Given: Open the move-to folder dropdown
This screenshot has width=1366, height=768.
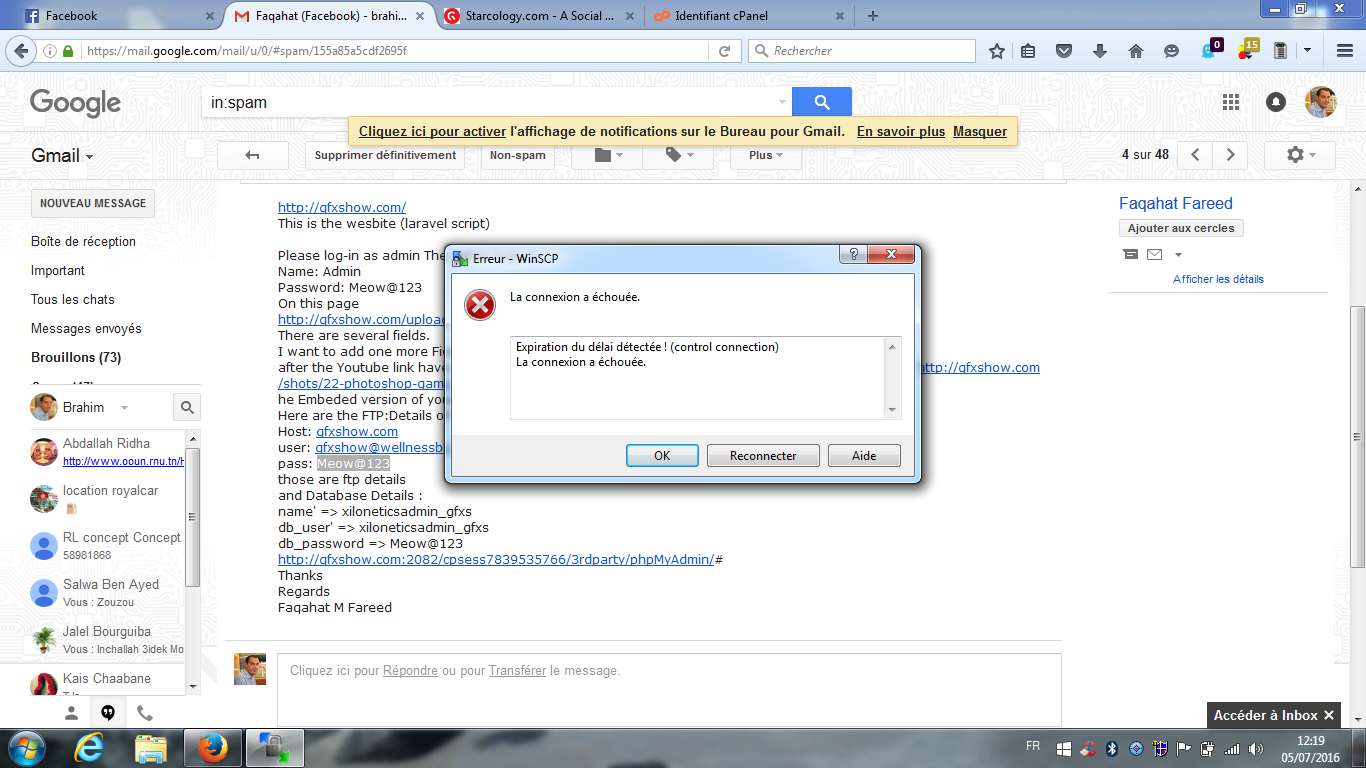Looking at the screenshot, I should point(607,155).
